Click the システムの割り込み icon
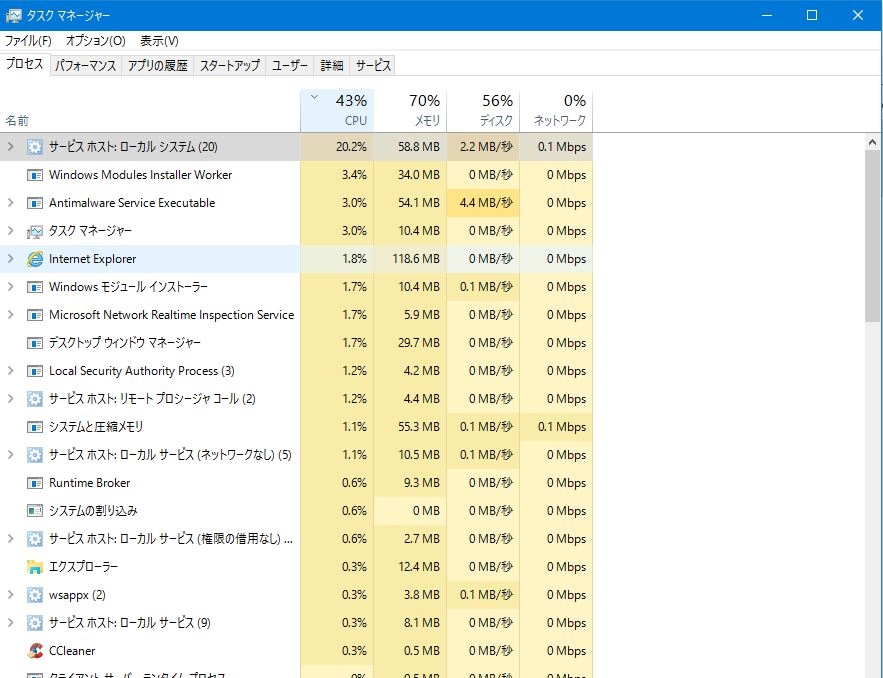883x678 pixels. (x=35, y=511)
